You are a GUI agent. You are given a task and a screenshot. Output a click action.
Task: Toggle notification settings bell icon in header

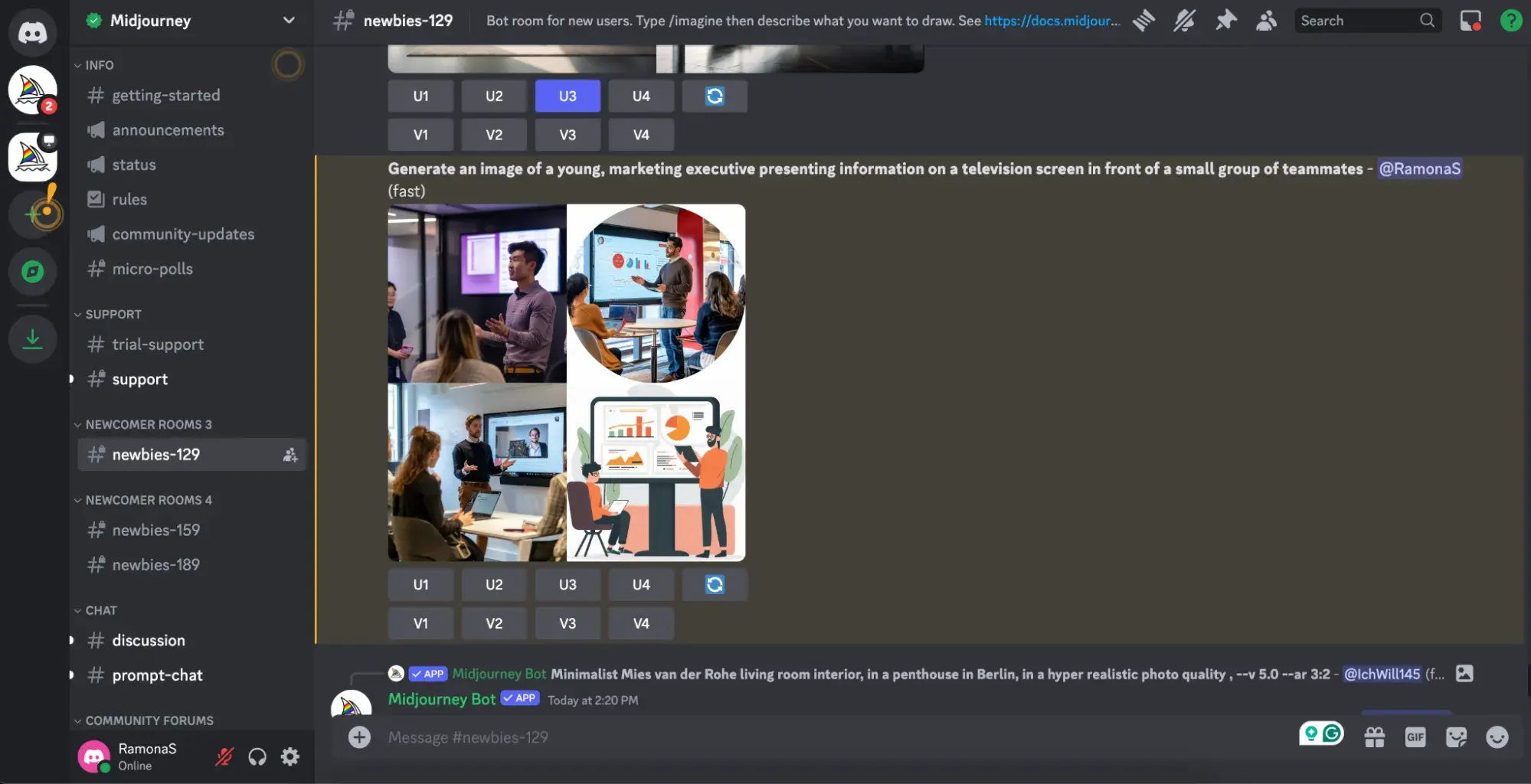click(1184, 21)
